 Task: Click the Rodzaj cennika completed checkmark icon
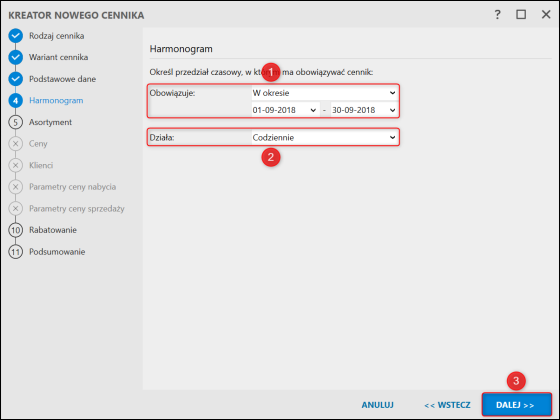(16, 36)
